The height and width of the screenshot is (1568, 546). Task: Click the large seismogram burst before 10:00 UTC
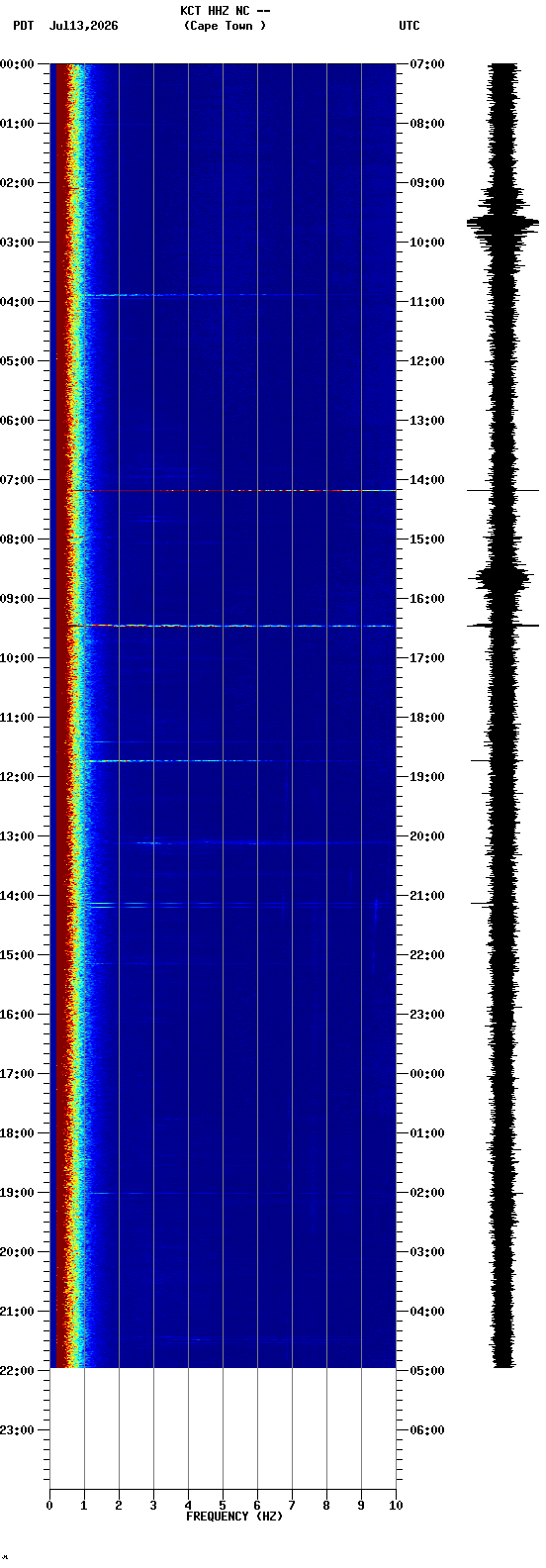pos(503,223)
